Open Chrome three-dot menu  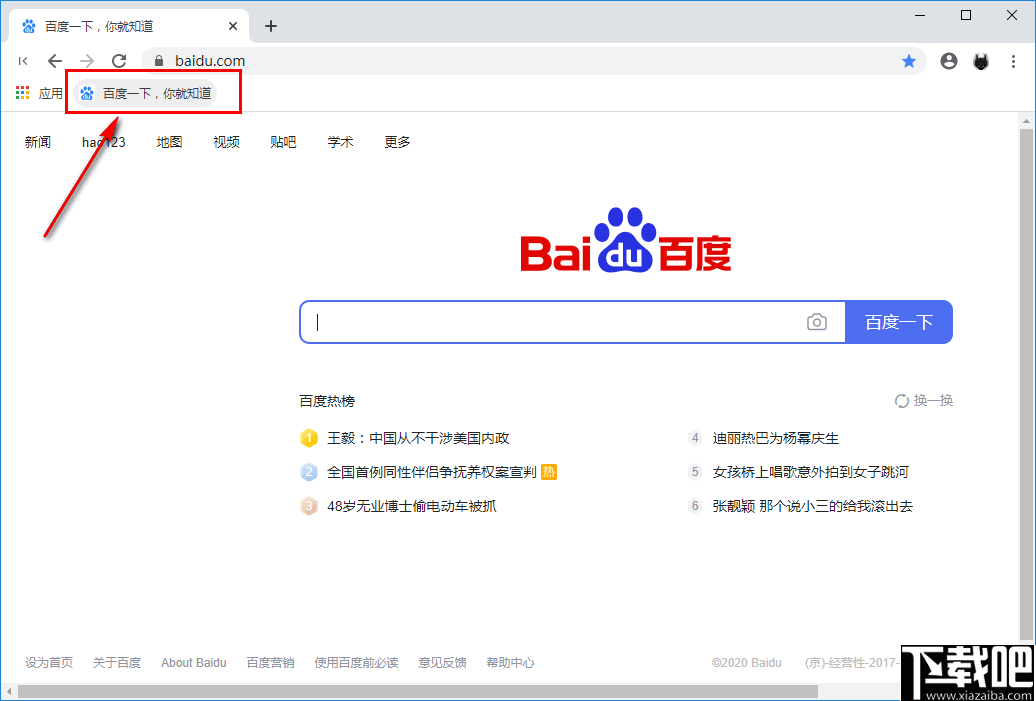coord(1014,61)
